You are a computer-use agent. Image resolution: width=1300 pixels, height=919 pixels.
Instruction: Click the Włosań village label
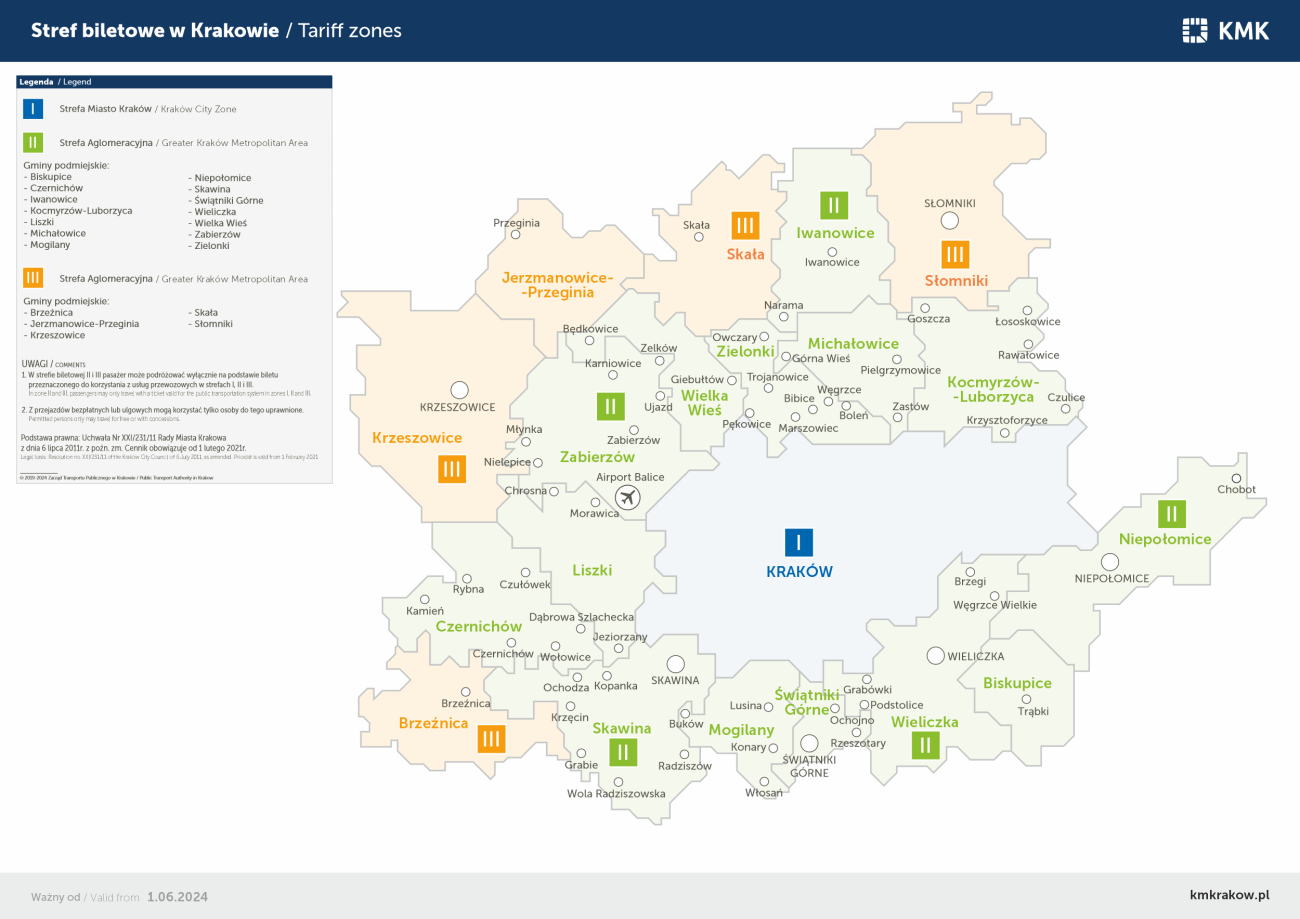point(764,793)
